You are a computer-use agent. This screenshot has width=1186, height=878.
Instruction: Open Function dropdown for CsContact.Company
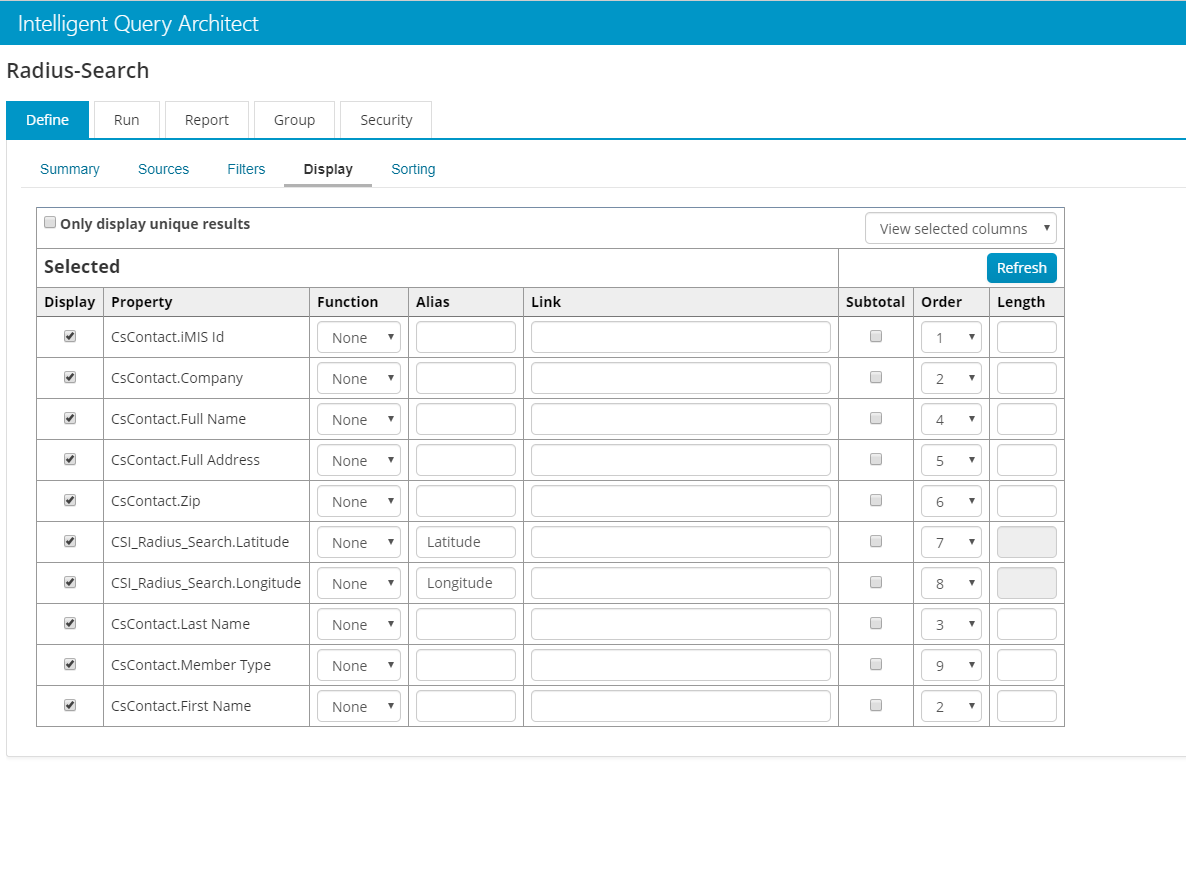click(x=359, y=379)
